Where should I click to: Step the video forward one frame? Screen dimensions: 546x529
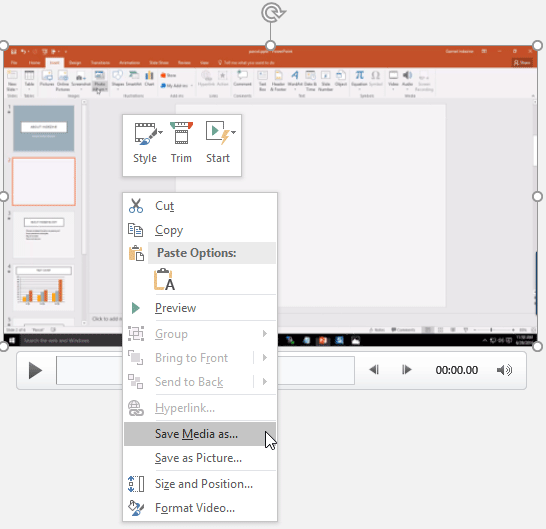406,369
